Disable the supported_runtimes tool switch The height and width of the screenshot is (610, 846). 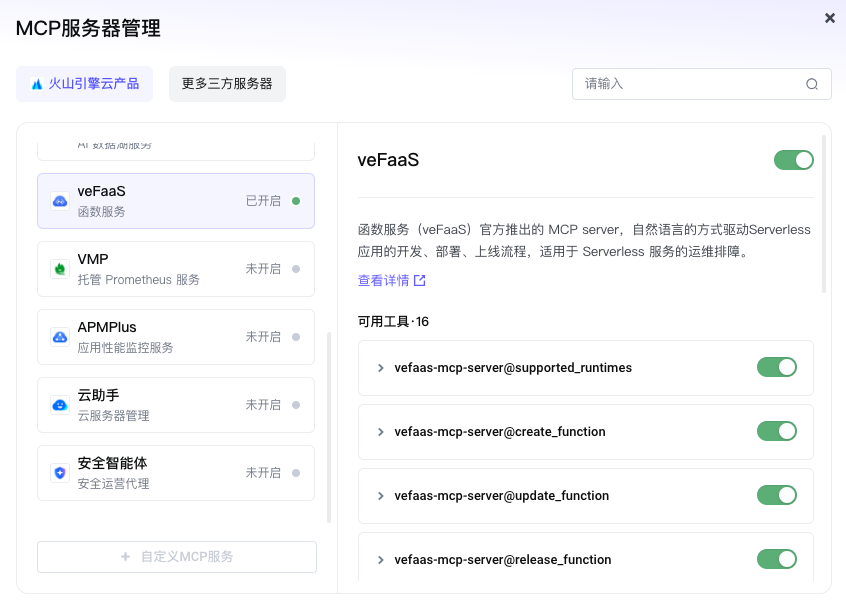tap(777, 367)
